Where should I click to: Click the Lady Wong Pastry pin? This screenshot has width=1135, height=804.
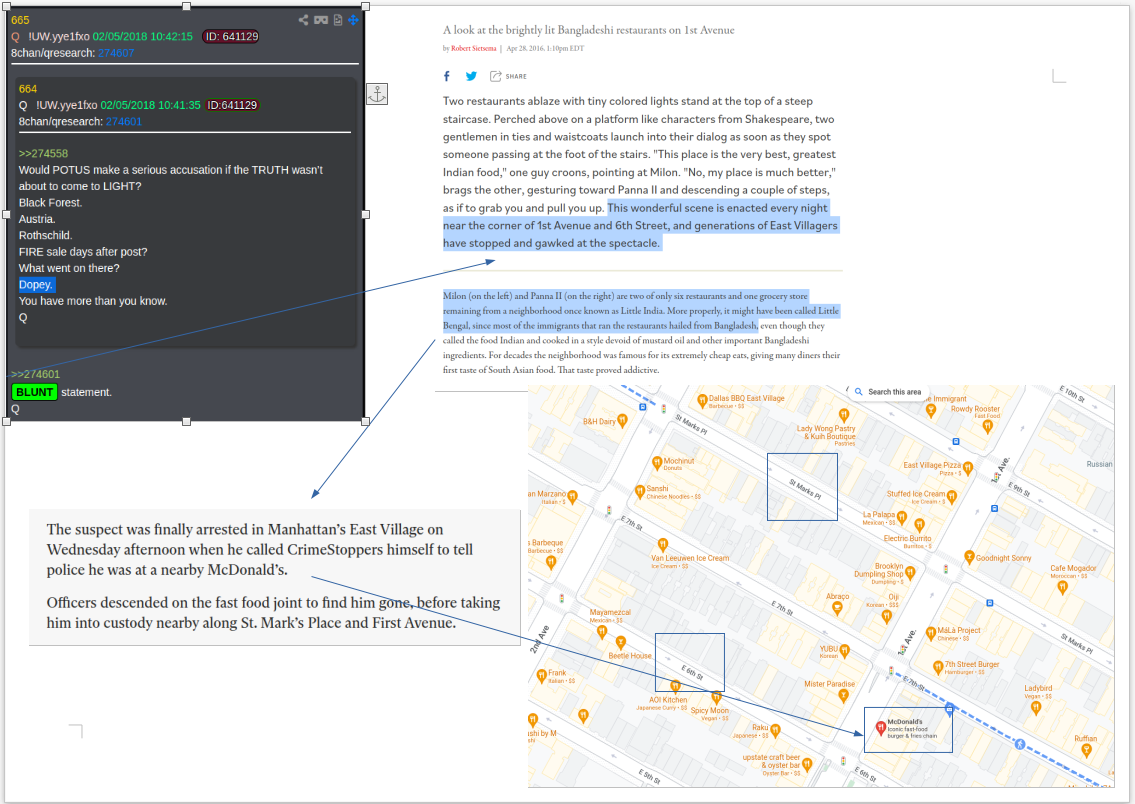[843, 415]
